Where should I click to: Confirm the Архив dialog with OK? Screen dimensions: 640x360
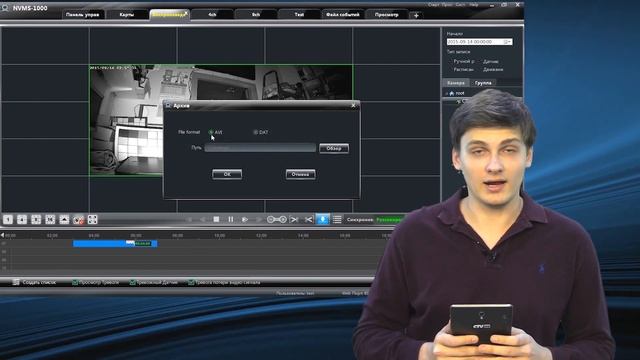227,174
